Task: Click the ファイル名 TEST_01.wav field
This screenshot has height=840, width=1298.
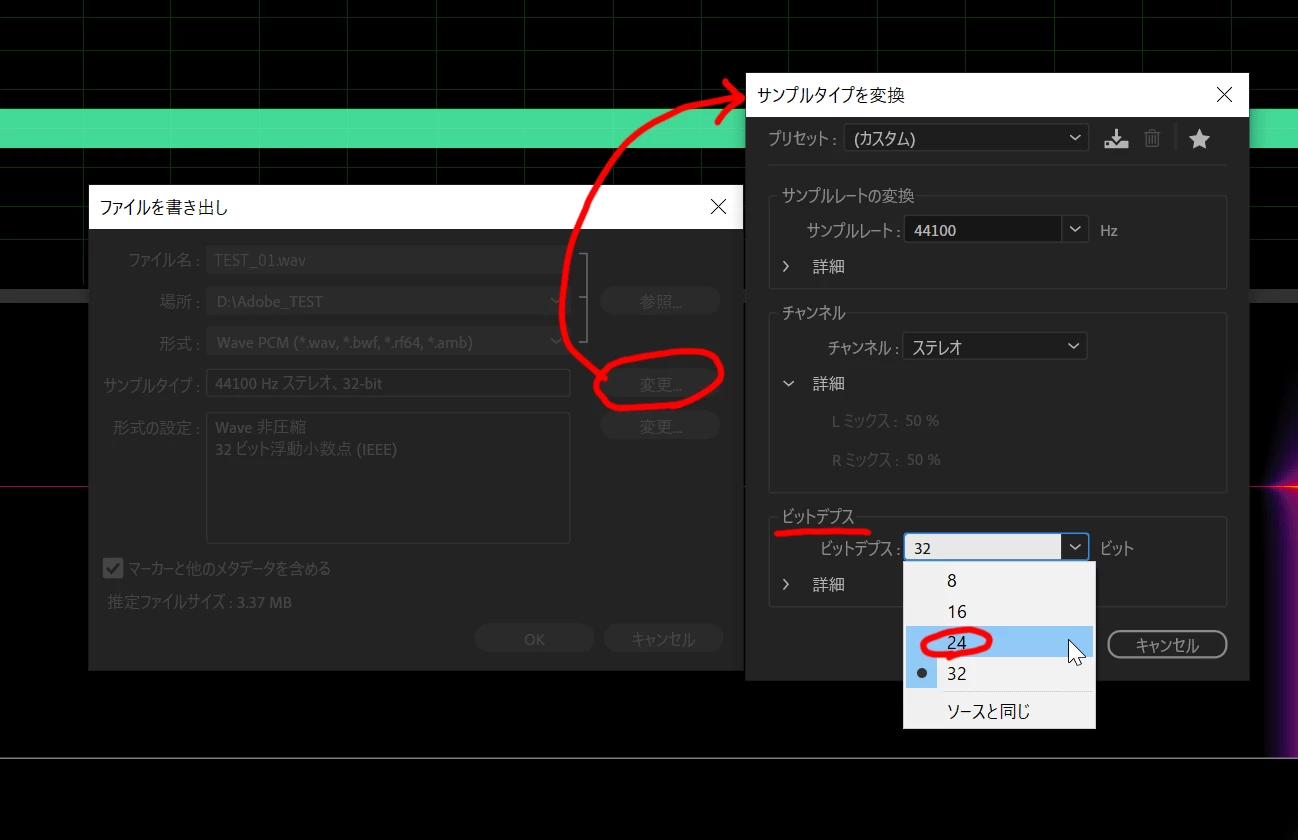Action: [x=388, y=260]
